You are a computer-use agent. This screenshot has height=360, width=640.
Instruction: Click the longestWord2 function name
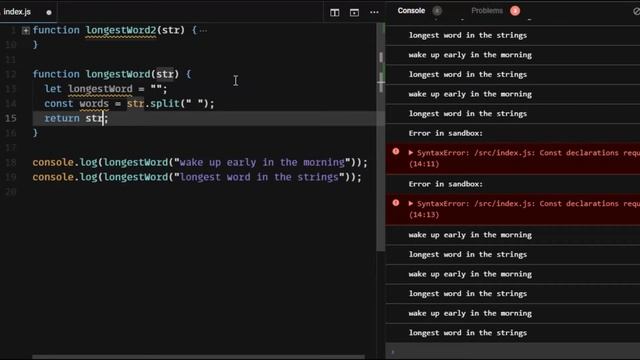pyautogui.click(x=121, y=30)
